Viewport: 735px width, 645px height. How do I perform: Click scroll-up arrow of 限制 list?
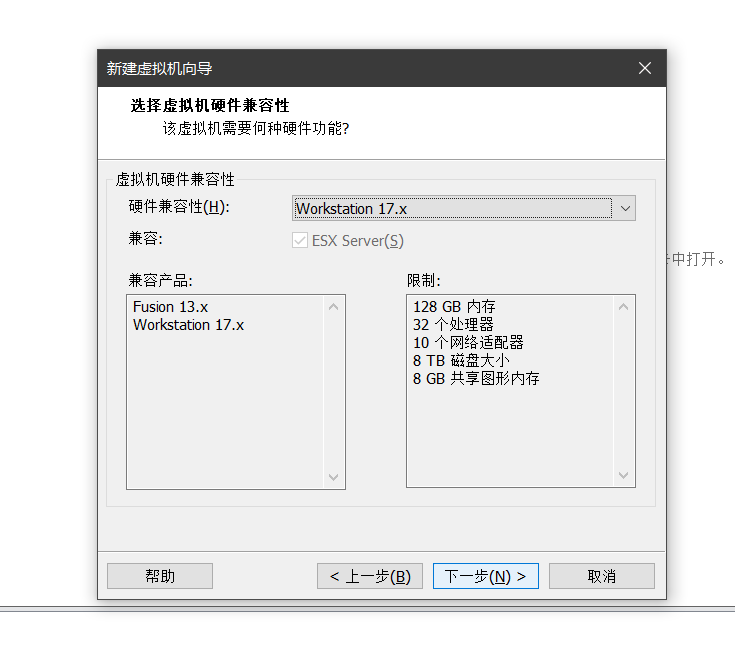[x=623, y=307]
